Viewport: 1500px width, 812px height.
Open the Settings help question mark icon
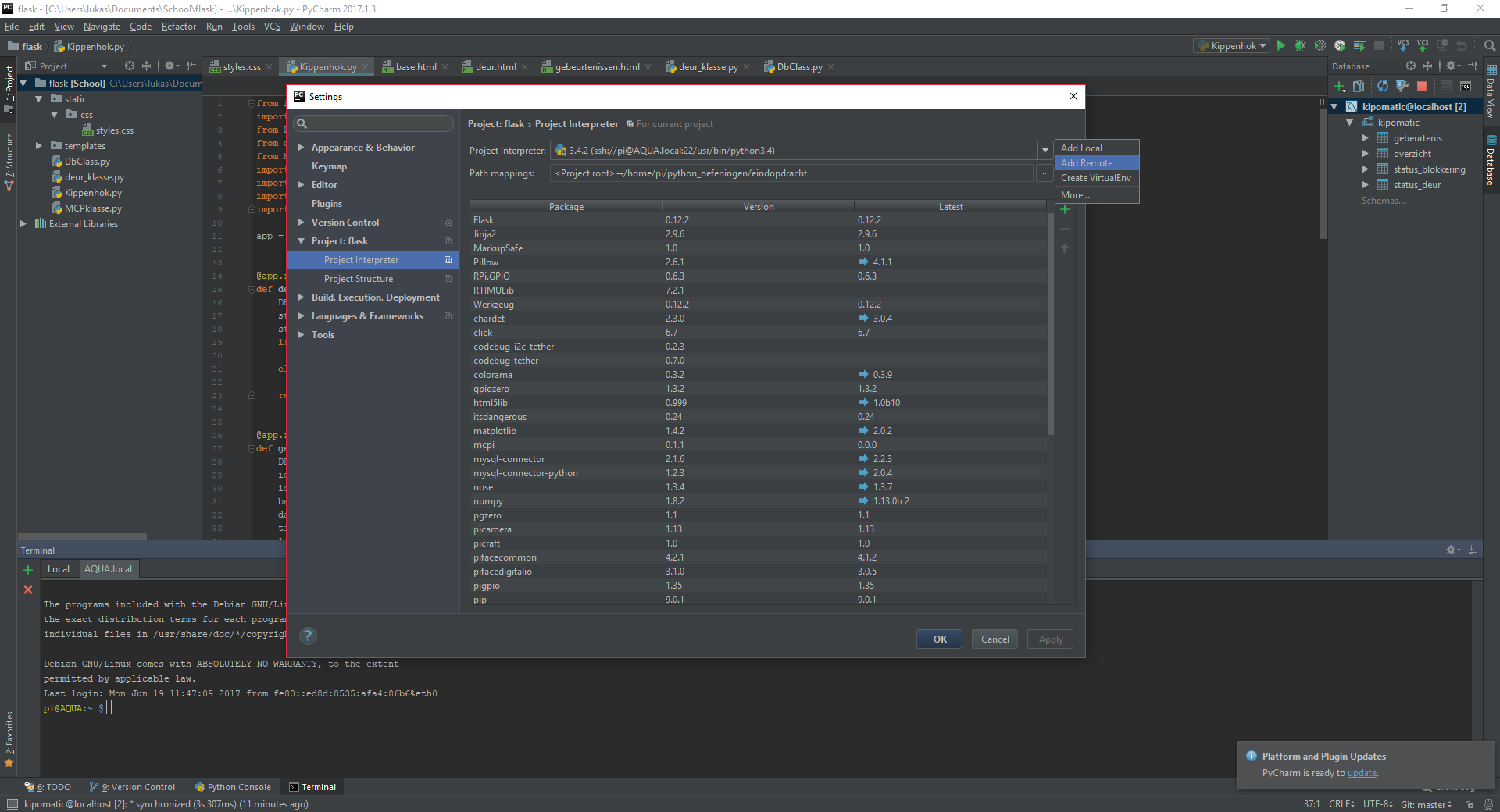309,636
